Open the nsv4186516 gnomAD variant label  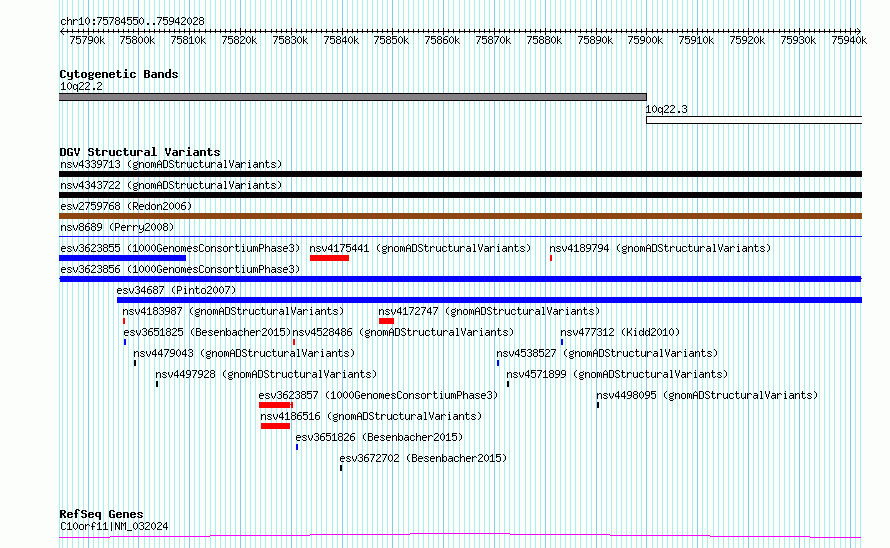pyautogui.click(x=371, y=417)
